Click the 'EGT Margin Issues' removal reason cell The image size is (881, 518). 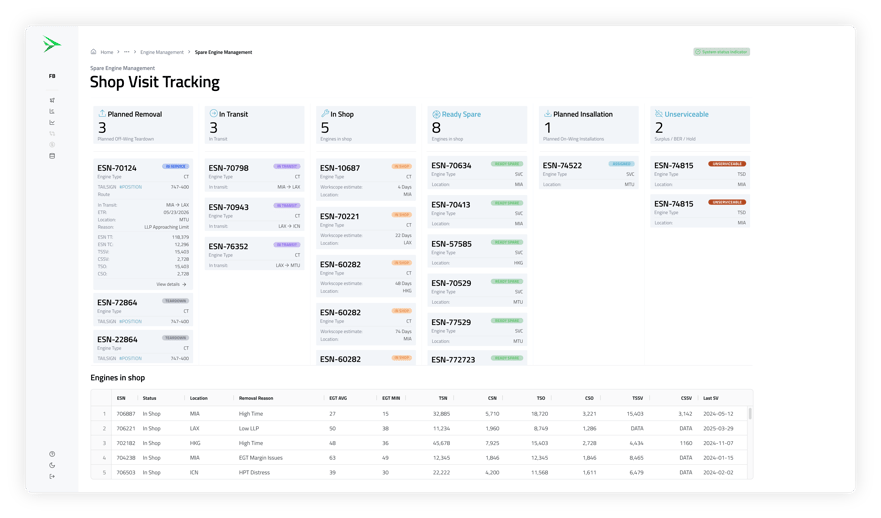point(260,458)
